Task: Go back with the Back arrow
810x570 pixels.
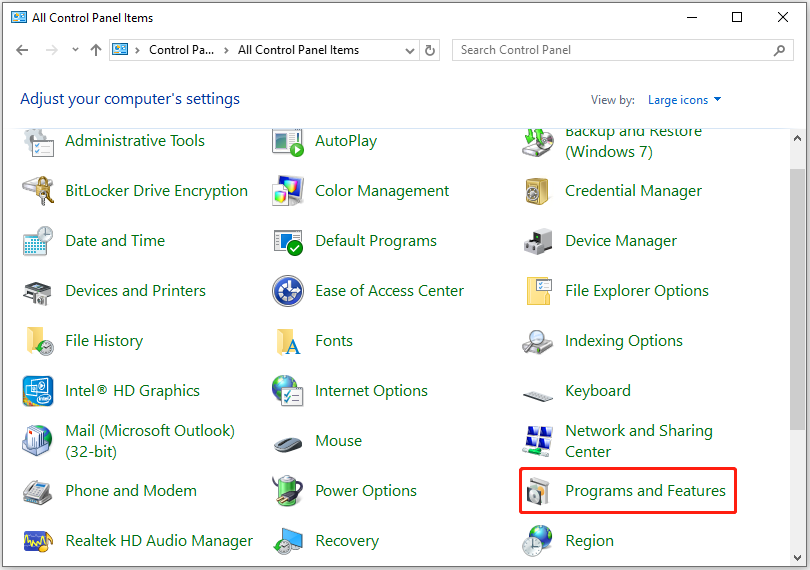Action: (x=22, y=50)
